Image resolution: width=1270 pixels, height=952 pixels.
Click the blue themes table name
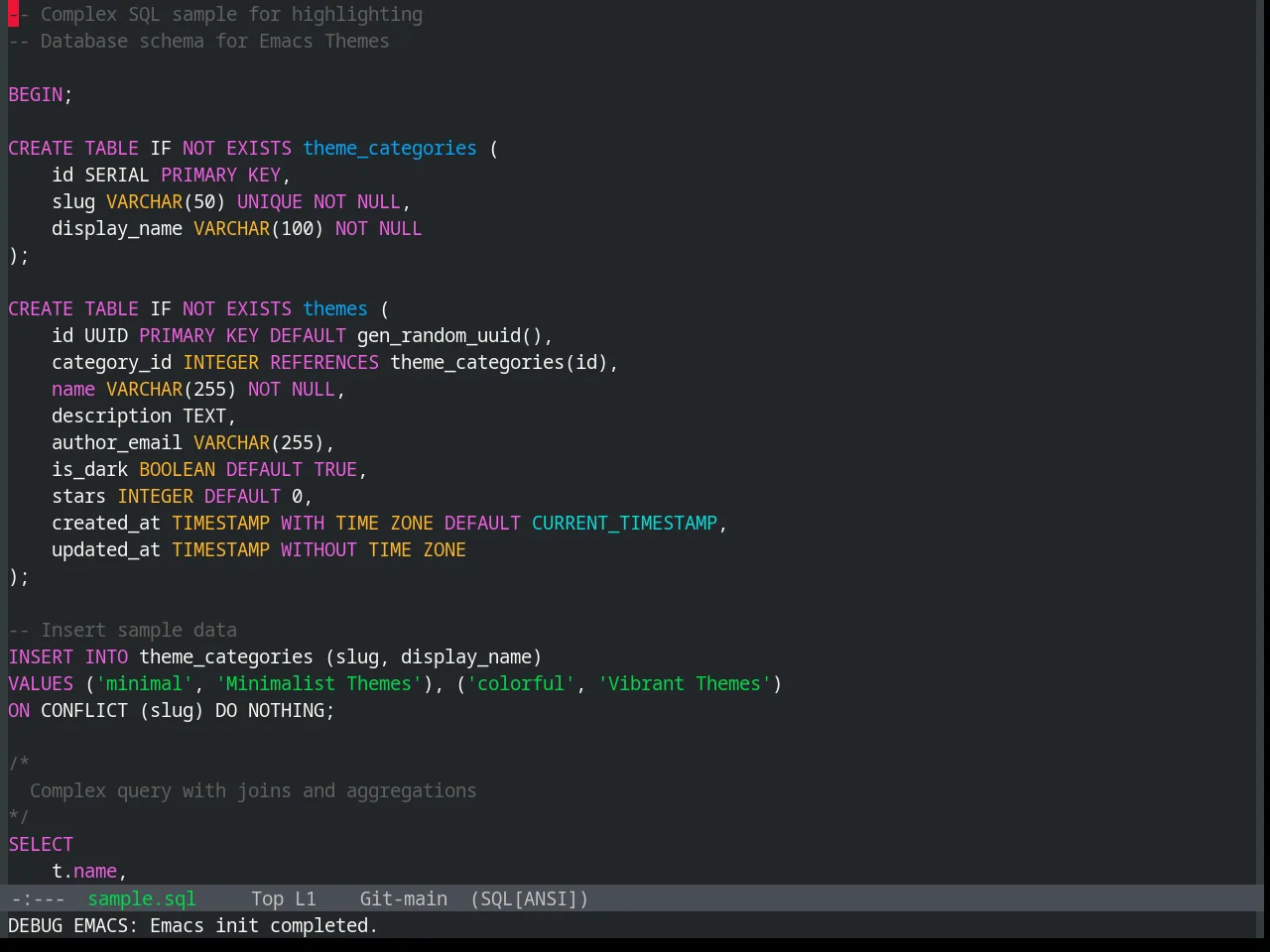click(x=335, y=309)
